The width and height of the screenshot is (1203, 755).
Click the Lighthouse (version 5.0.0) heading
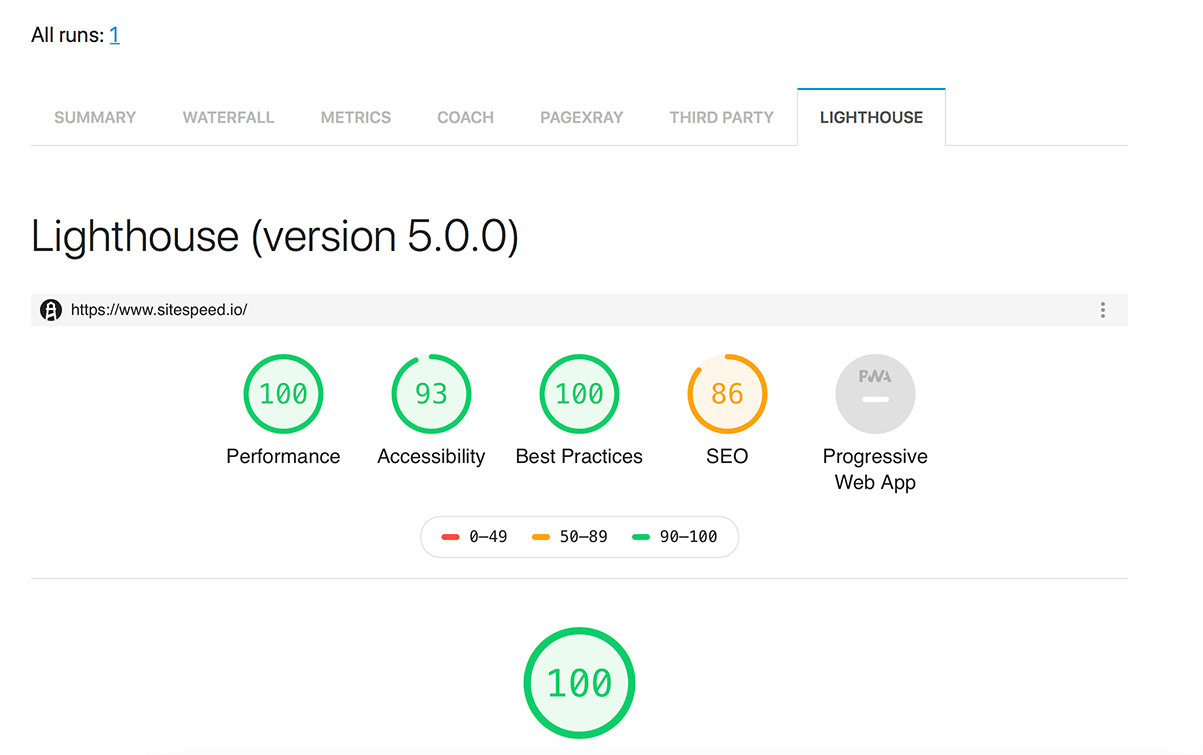tap(275, 237)
